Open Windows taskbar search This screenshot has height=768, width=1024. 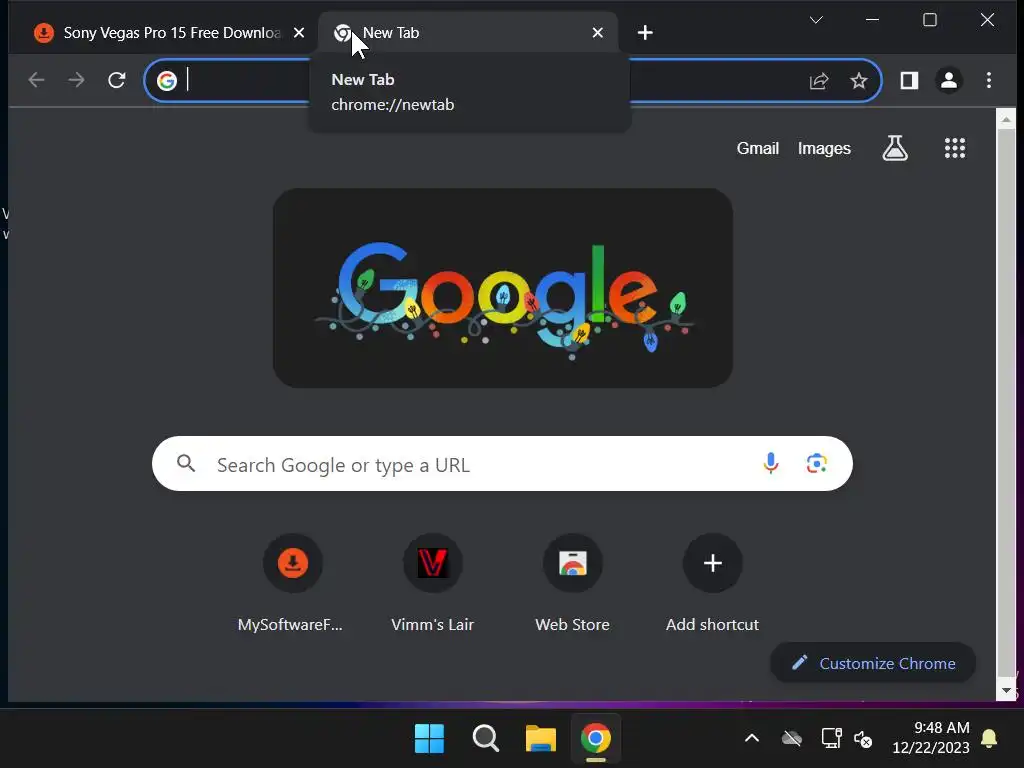point(485,739)
